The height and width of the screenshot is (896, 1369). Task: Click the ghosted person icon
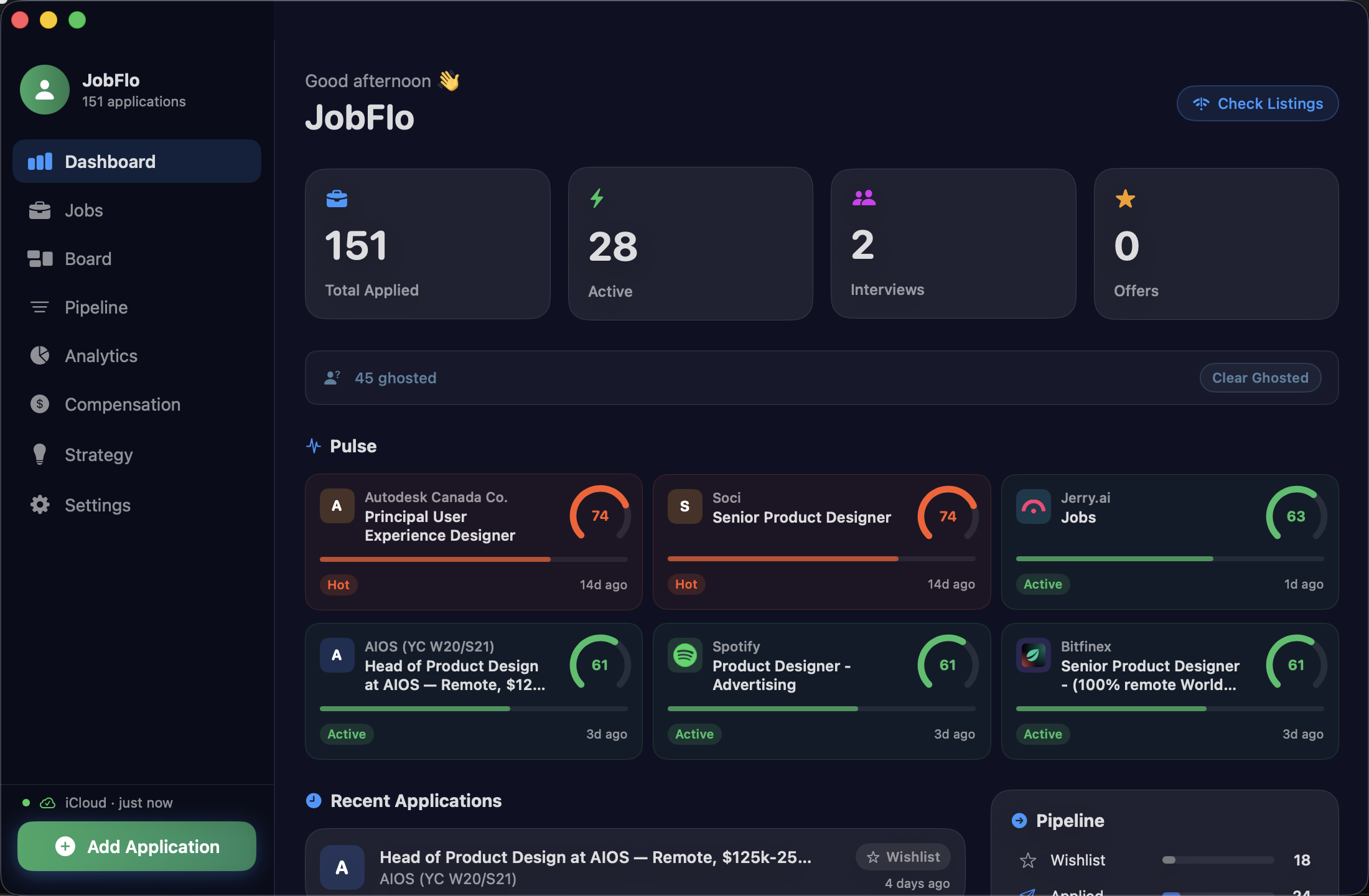pos(332,378)
